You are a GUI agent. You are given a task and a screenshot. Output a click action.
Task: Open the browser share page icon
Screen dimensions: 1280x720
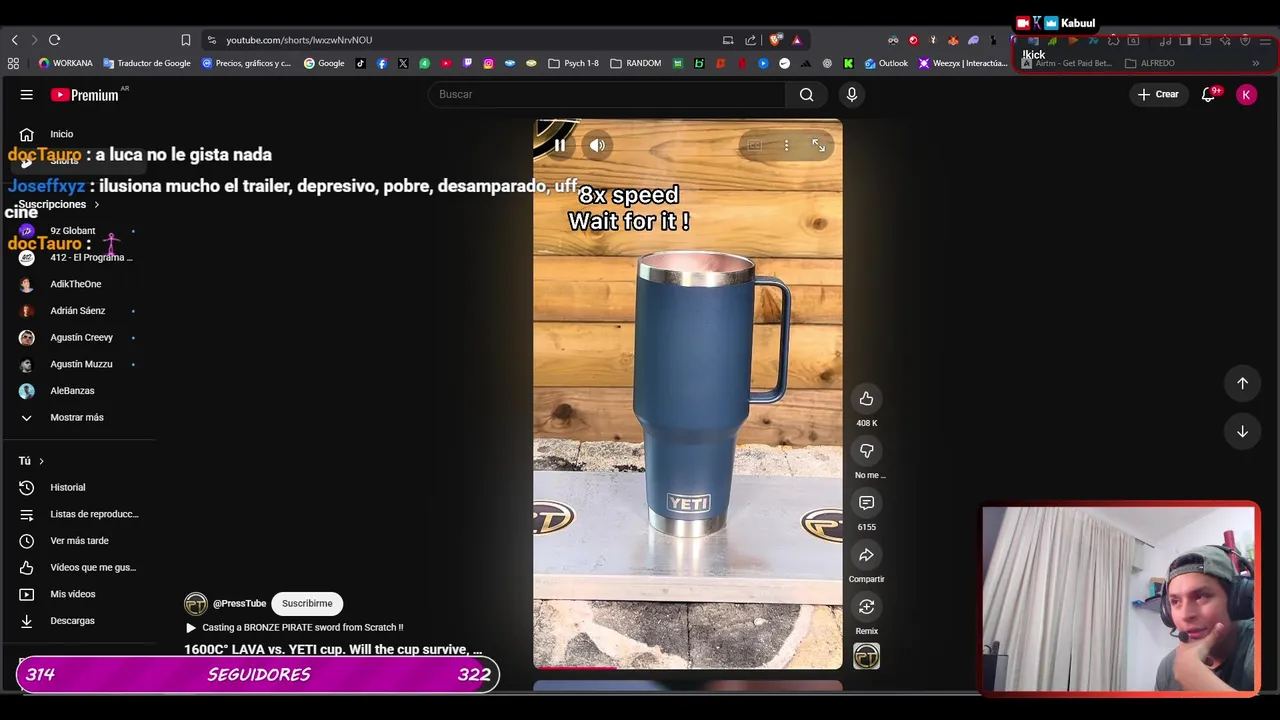(750, 40)
